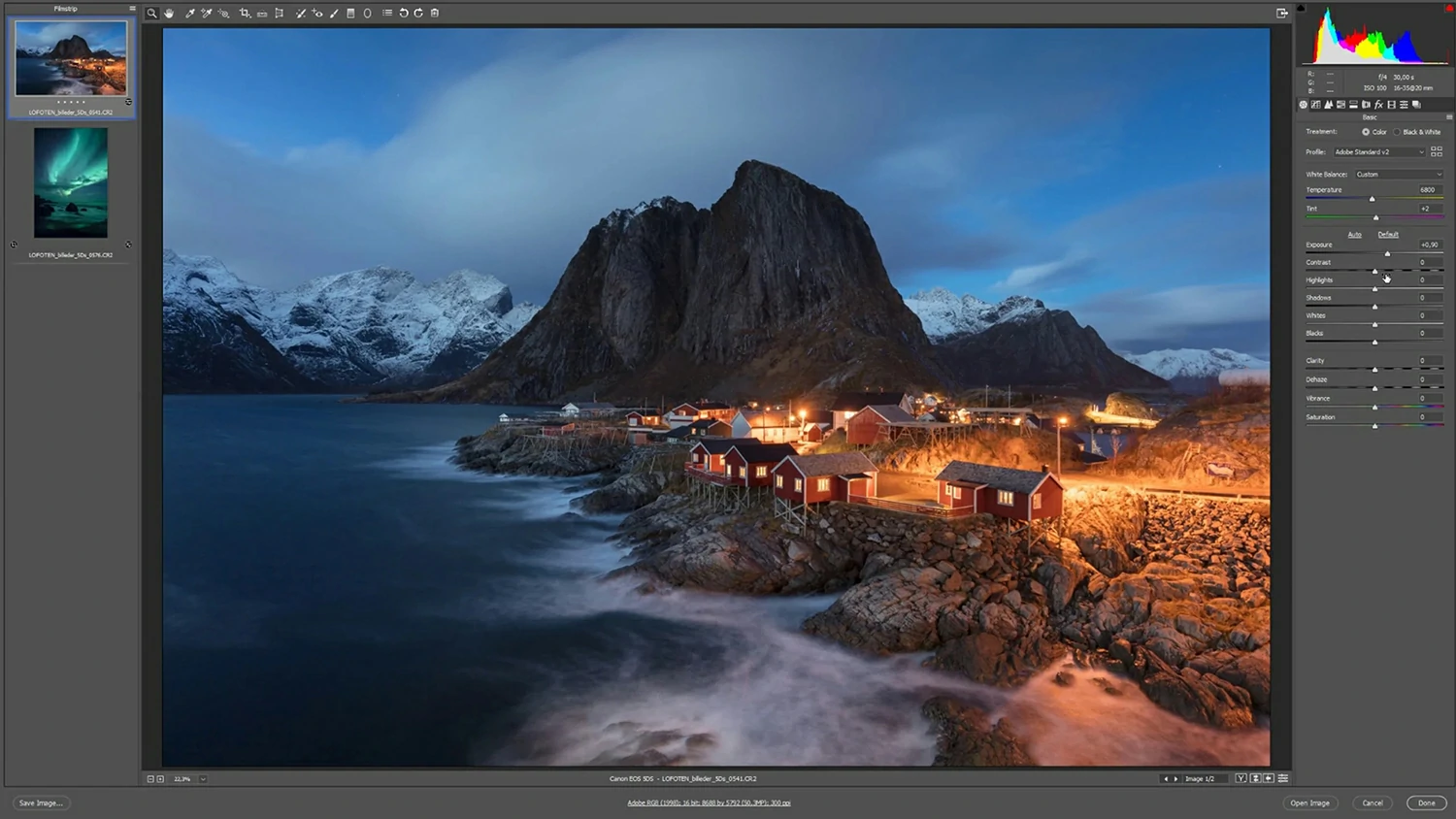Select the Hand tool in toolbar
The width and height of the screenshot is (1456, 819).
coord(169,14)
